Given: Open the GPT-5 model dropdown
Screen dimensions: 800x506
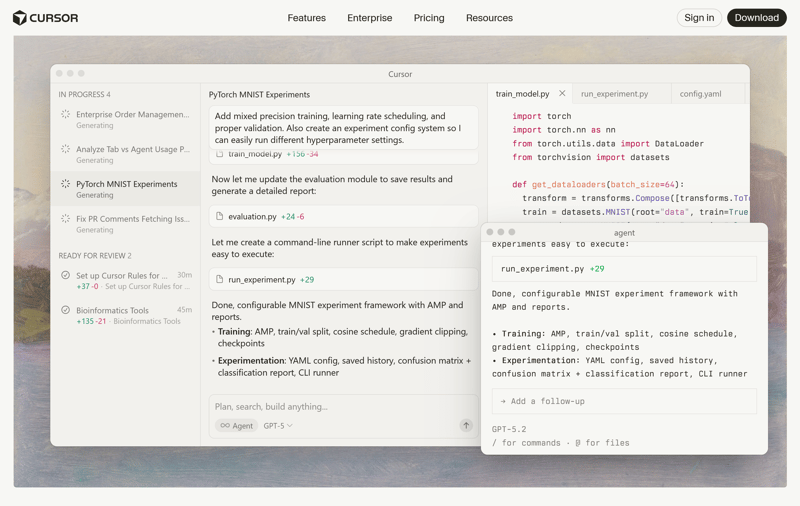Looking at the screenshot, I should 278,426.
